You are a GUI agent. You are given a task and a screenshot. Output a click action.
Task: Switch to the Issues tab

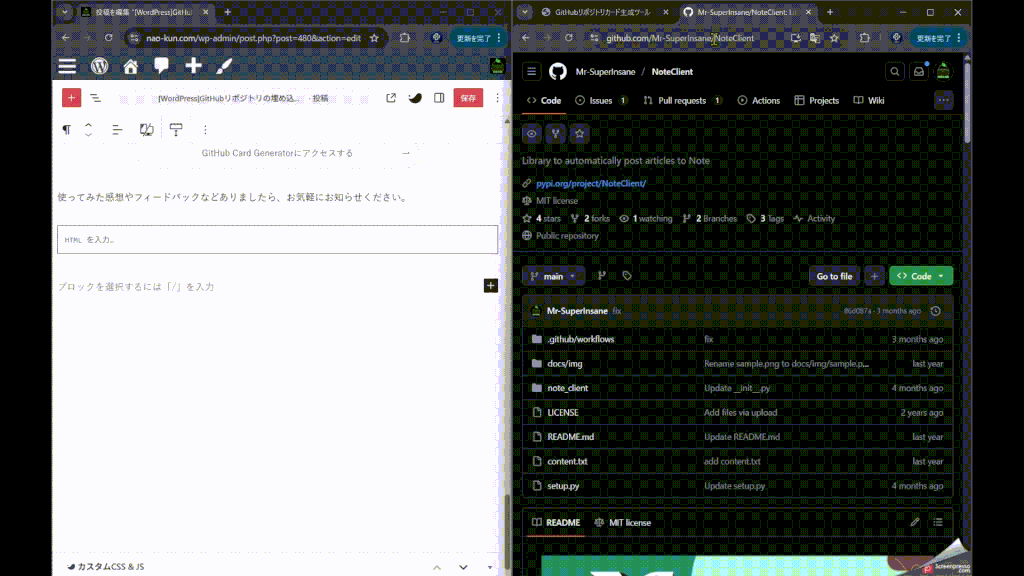tap(601, 101)
